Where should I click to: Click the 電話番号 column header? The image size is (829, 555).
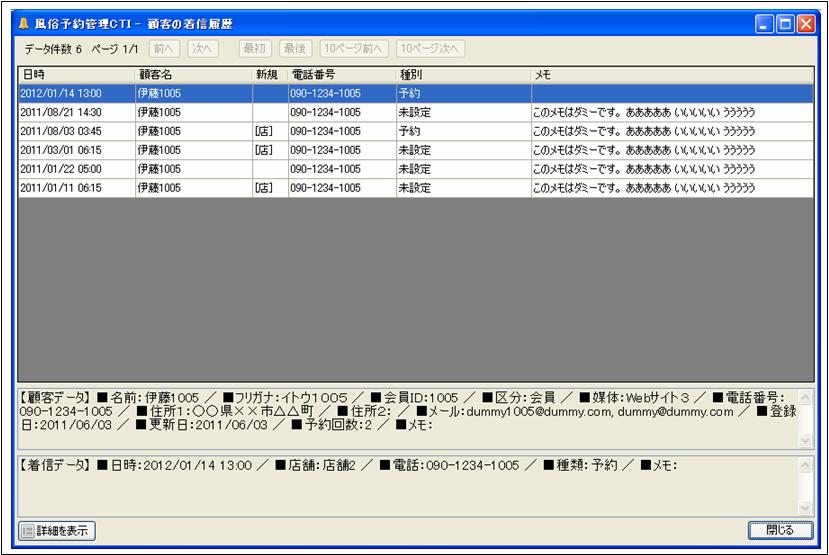click(x=341, y=75)
